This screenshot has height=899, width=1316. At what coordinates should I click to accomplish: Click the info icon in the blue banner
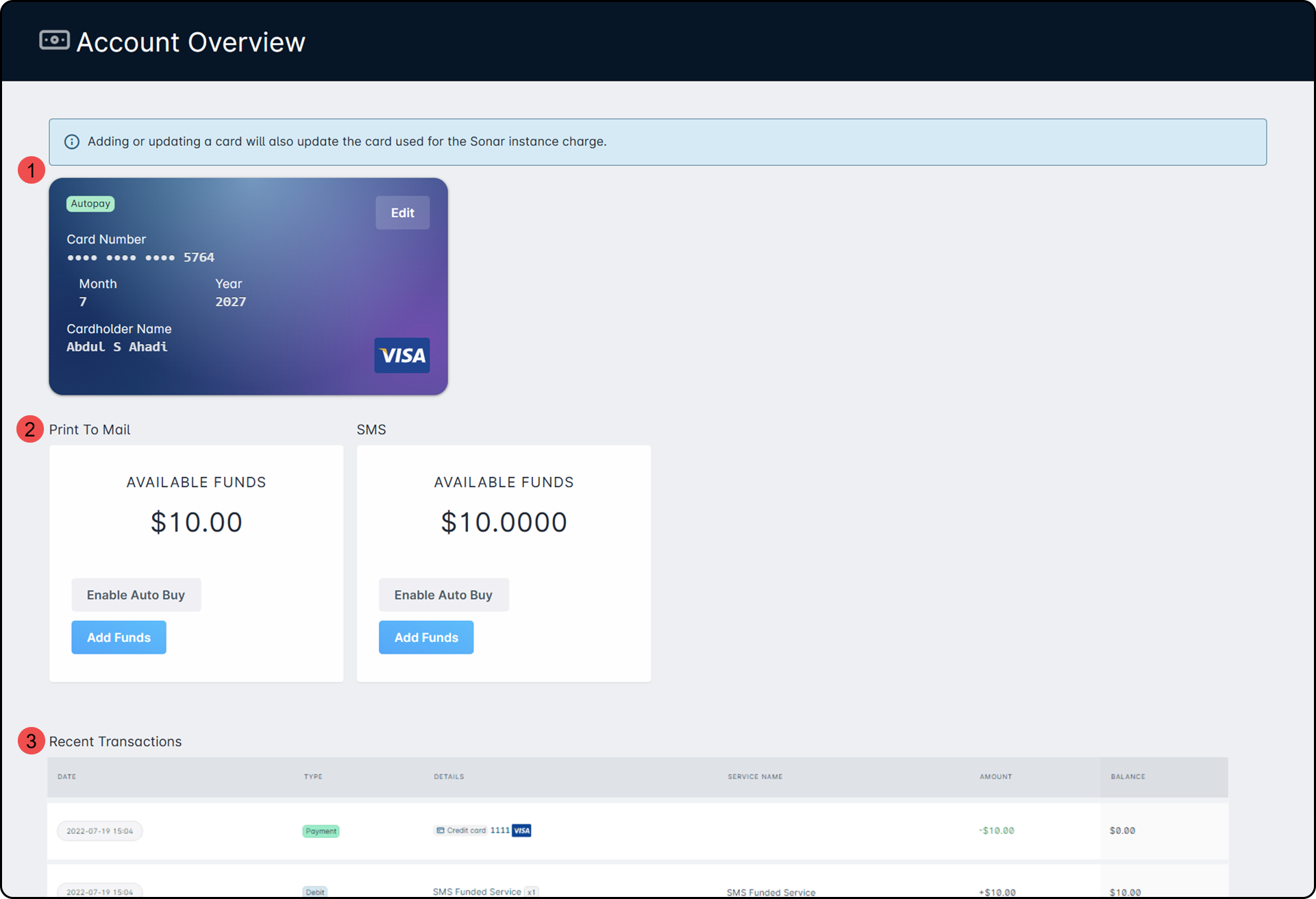71,142
